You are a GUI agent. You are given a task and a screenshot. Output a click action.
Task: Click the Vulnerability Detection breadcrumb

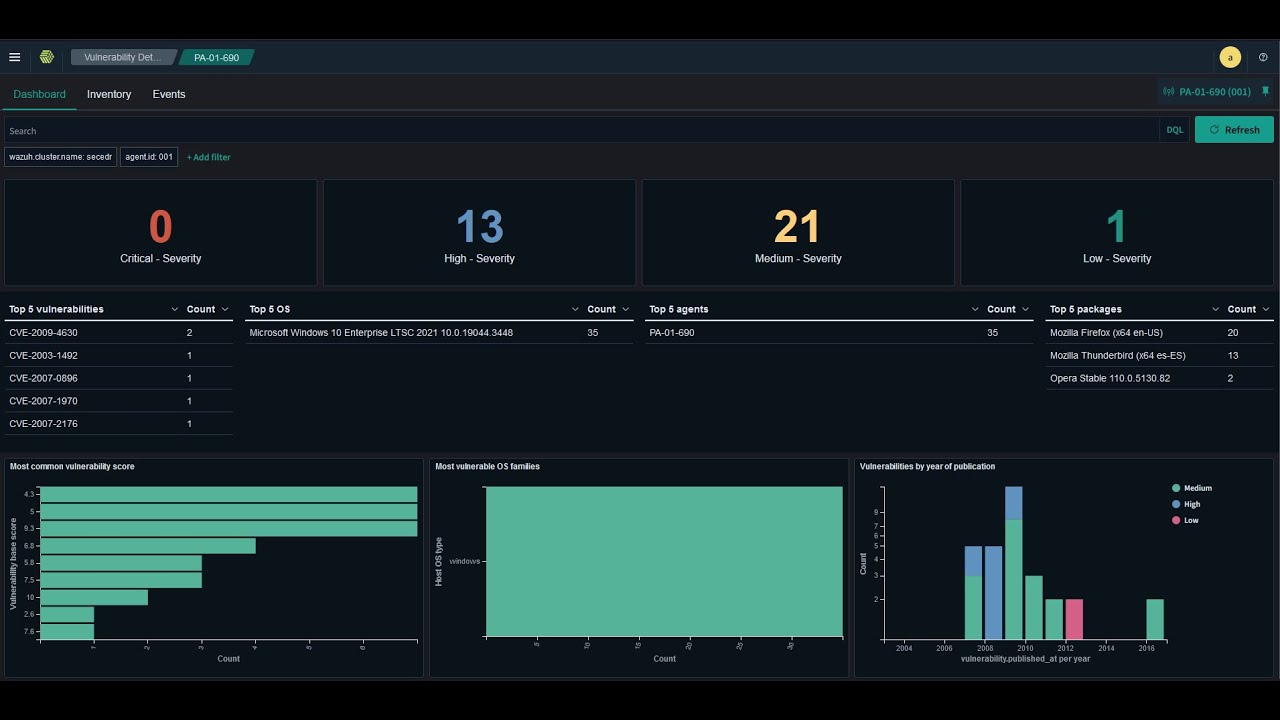(123, 57)
